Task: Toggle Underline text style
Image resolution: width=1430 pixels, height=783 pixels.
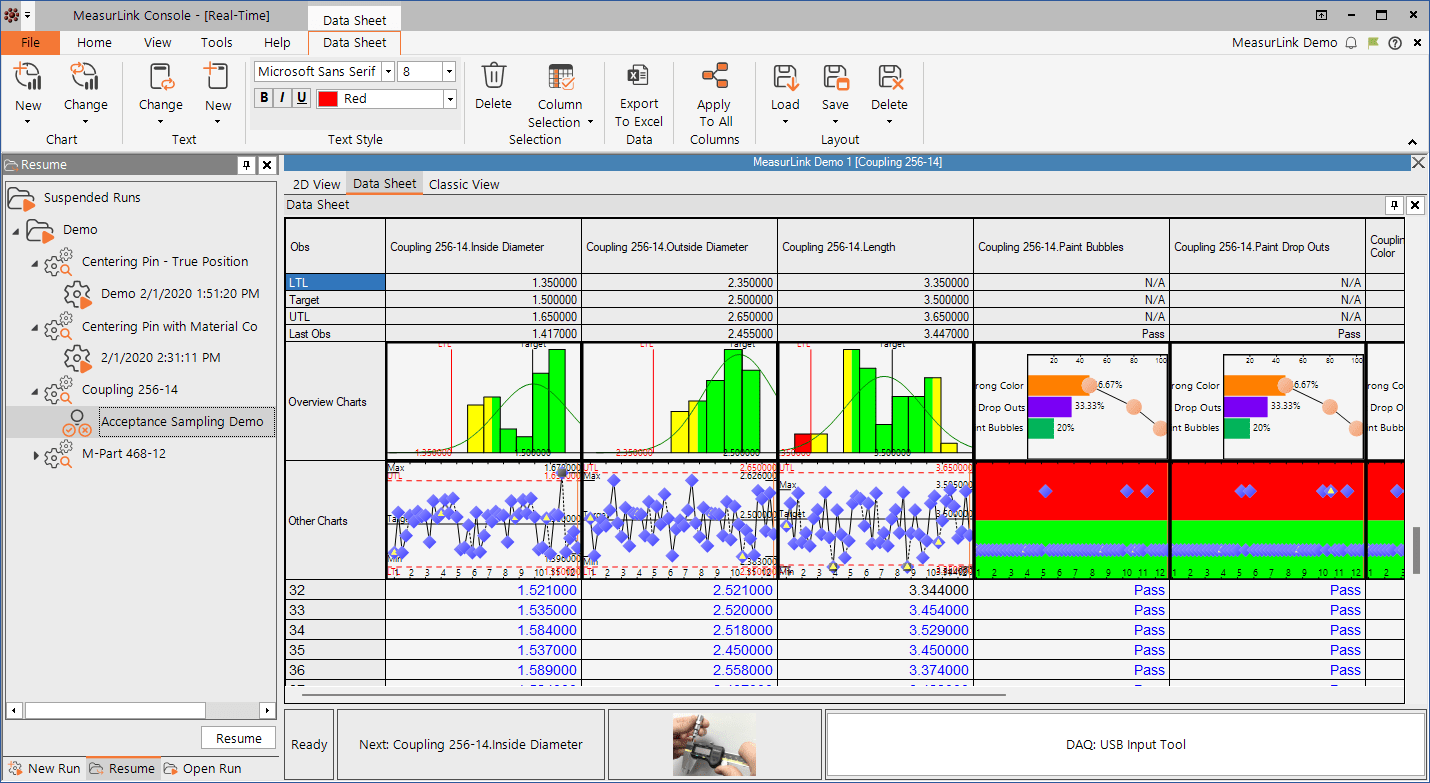Action: [x=301, y=98]
